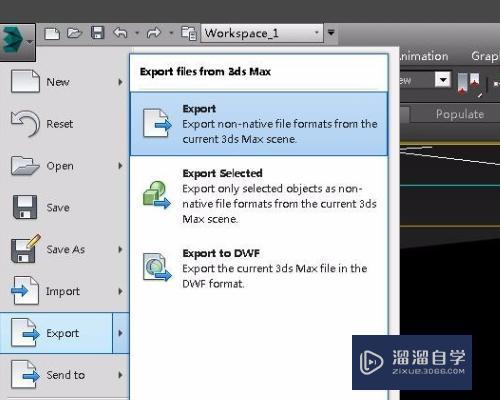This screenshot has height=400, width=500.
Task: Open the Undo history dropdown arrow
Action: click(137, 33)
